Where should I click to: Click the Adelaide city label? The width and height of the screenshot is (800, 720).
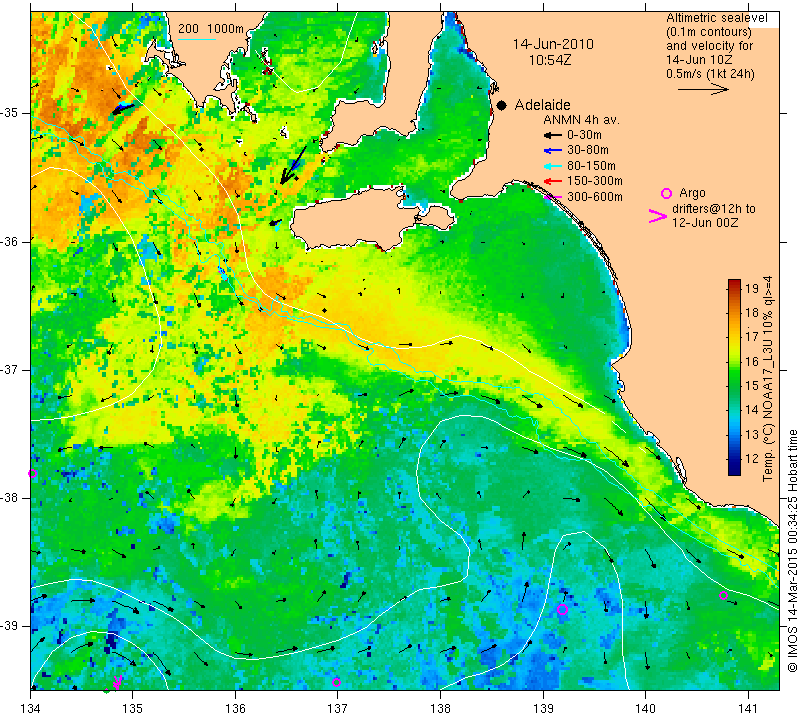pyautogui.click(x=542, y=105)
